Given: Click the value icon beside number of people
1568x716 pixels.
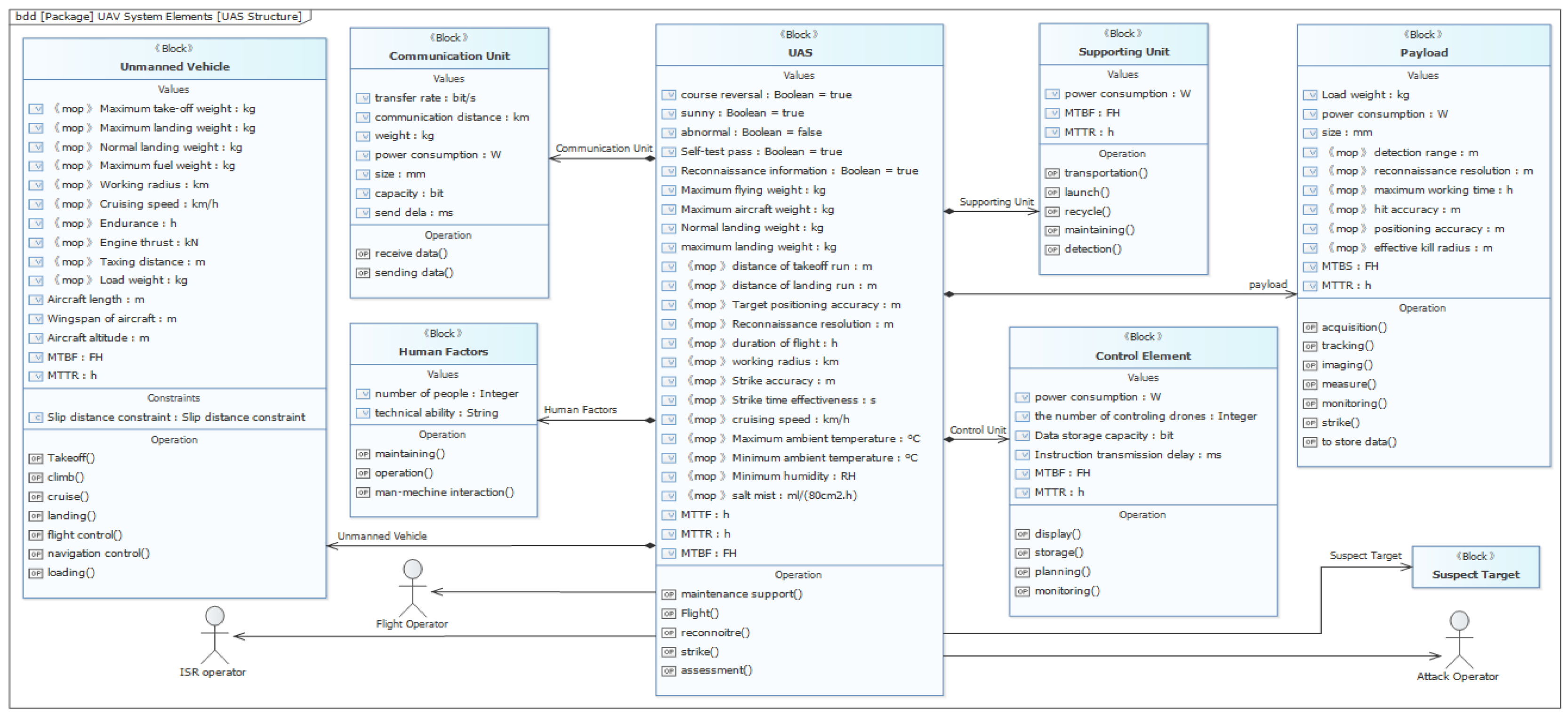Looking at the screenshot, I should [x=363, y=394].
